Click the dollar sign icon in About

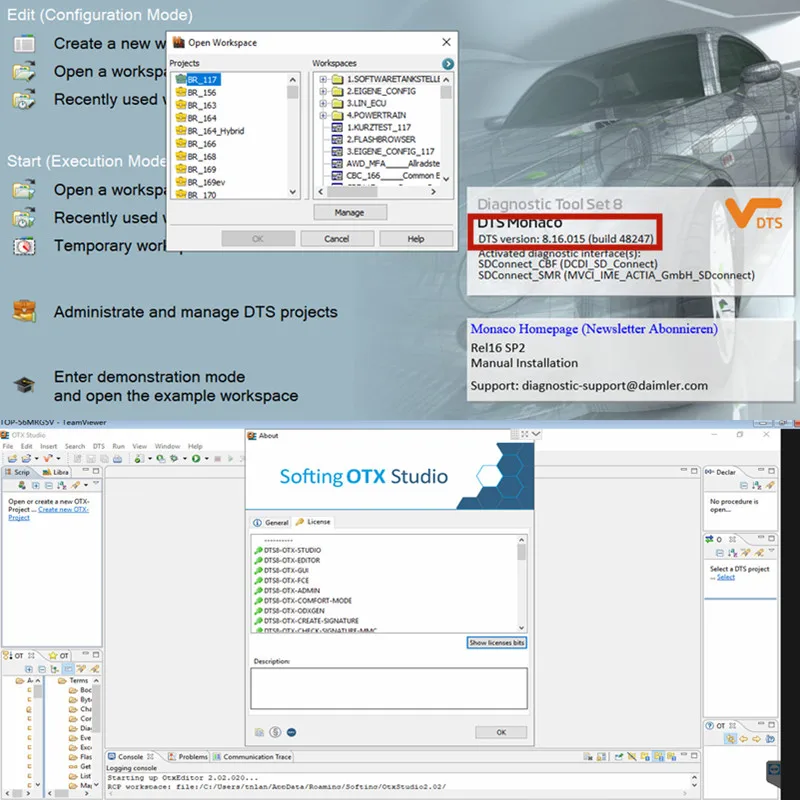(276, 732)
